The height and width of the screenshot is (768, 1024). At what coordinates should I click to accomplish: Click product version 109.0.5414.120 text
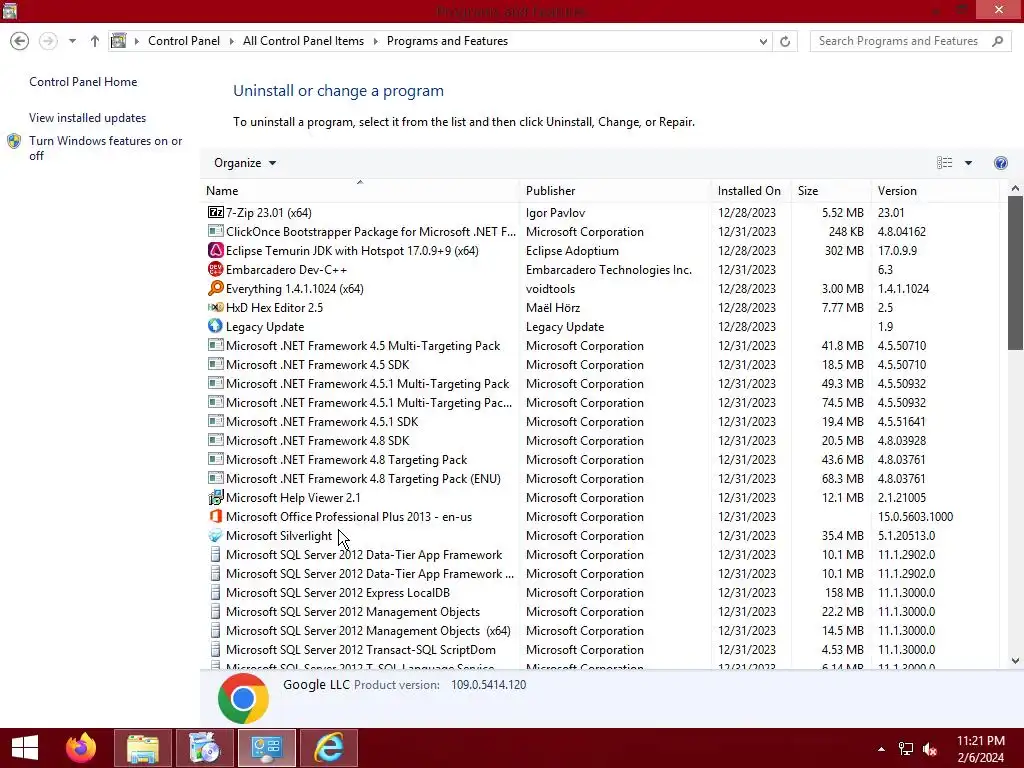[x=488, y=685]
